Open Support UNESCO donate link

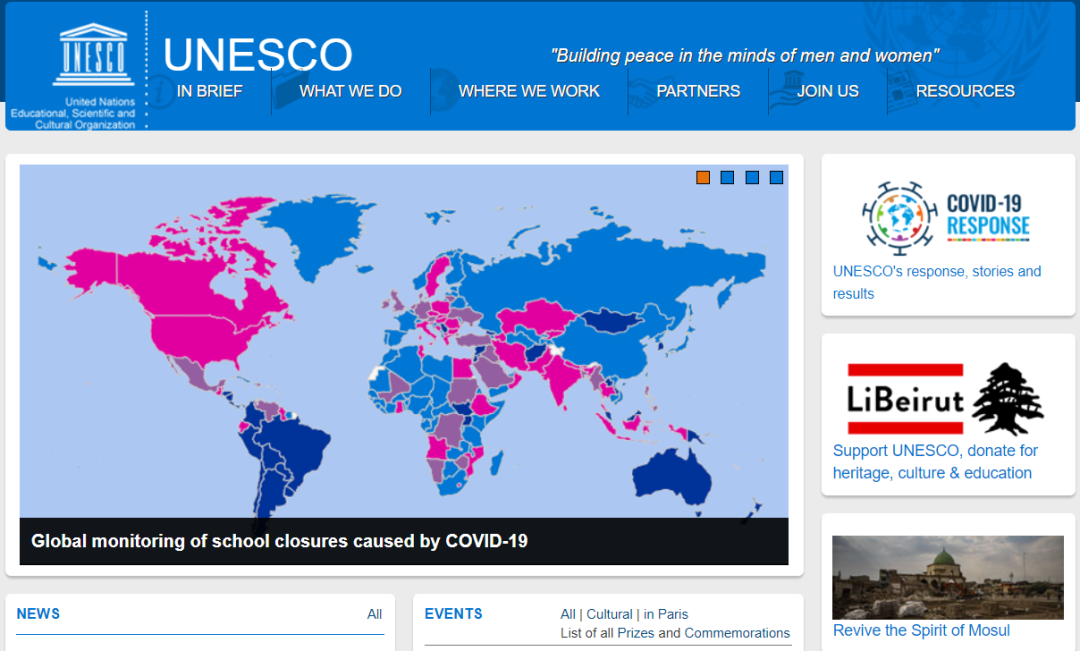click(935, 462)
